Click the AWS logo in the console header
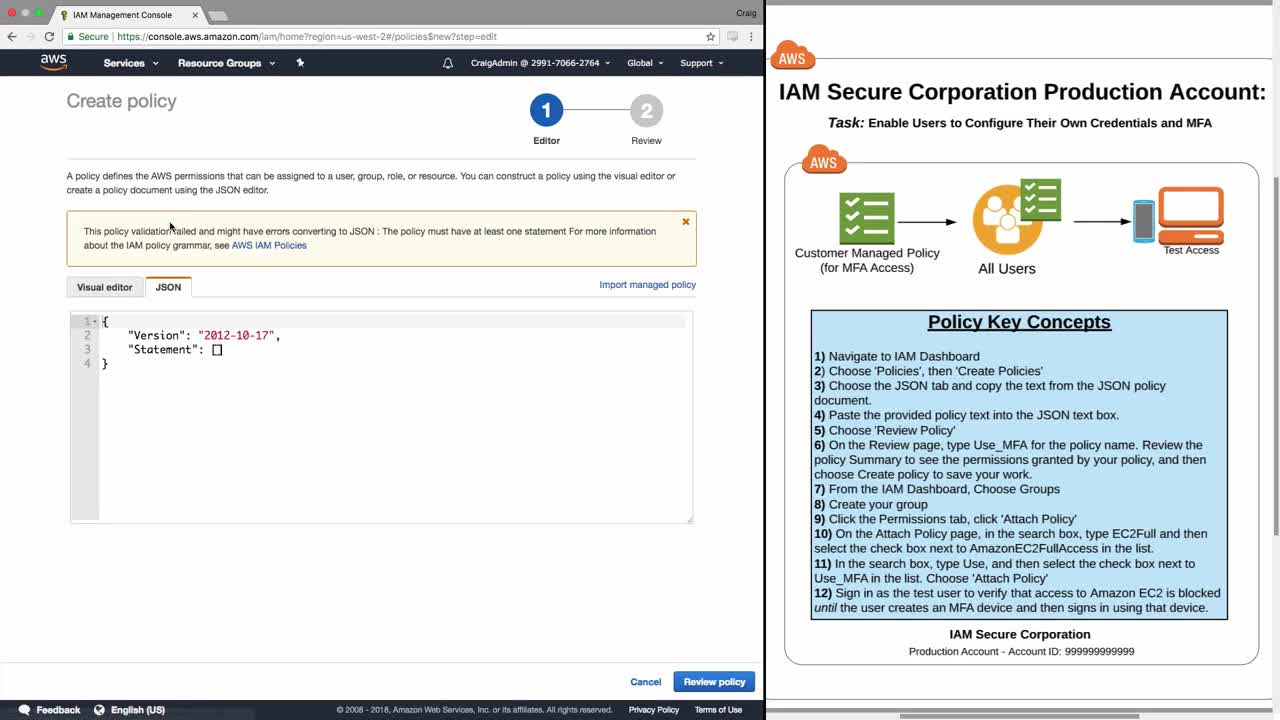 (54, 62)
